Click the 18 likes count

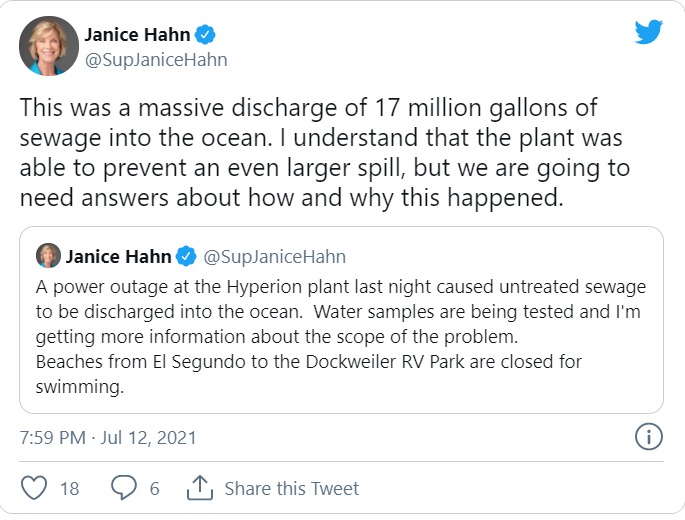point(69,489)
